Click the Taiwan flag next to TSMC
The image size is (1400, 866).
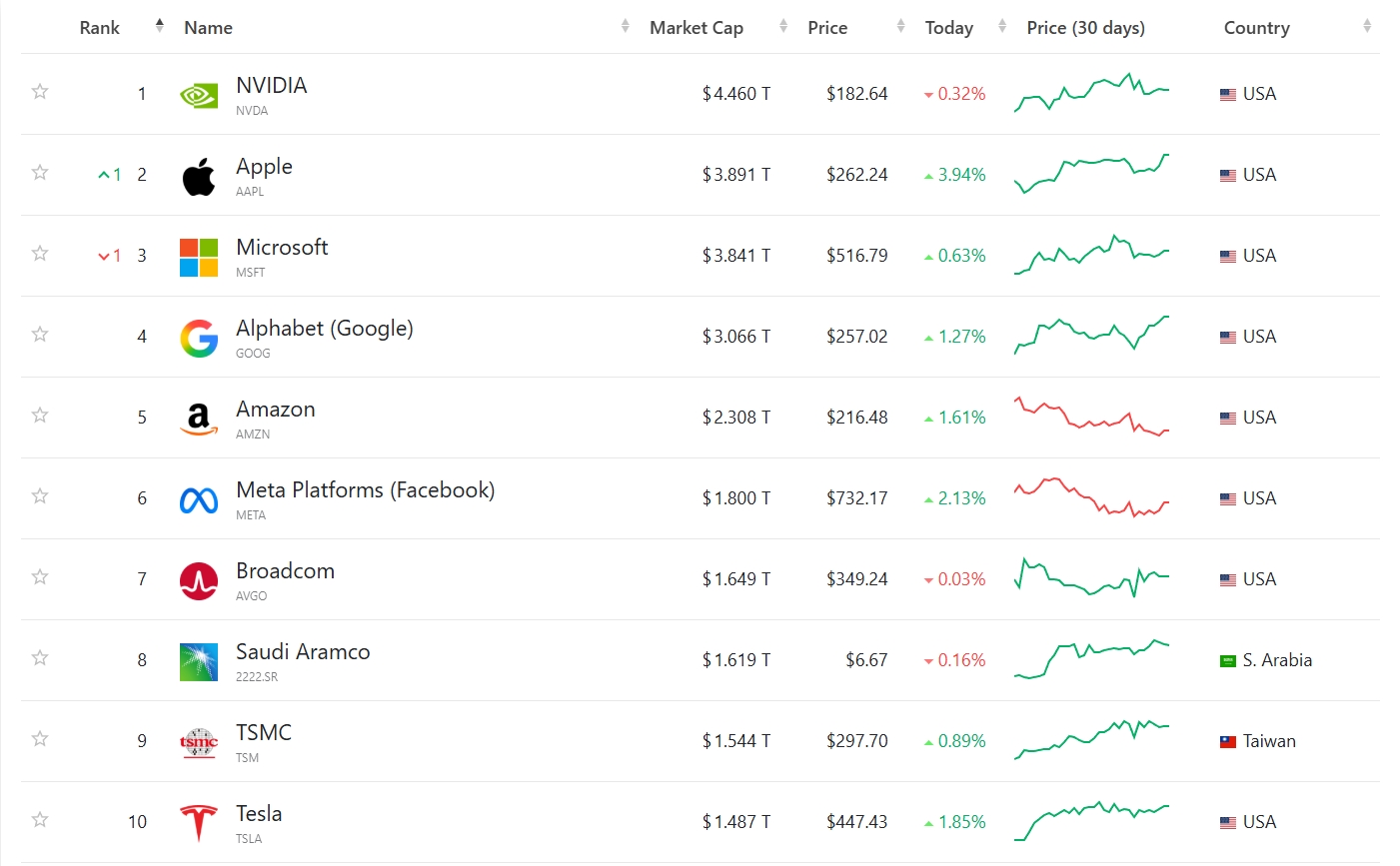[x=1228, y=742]
